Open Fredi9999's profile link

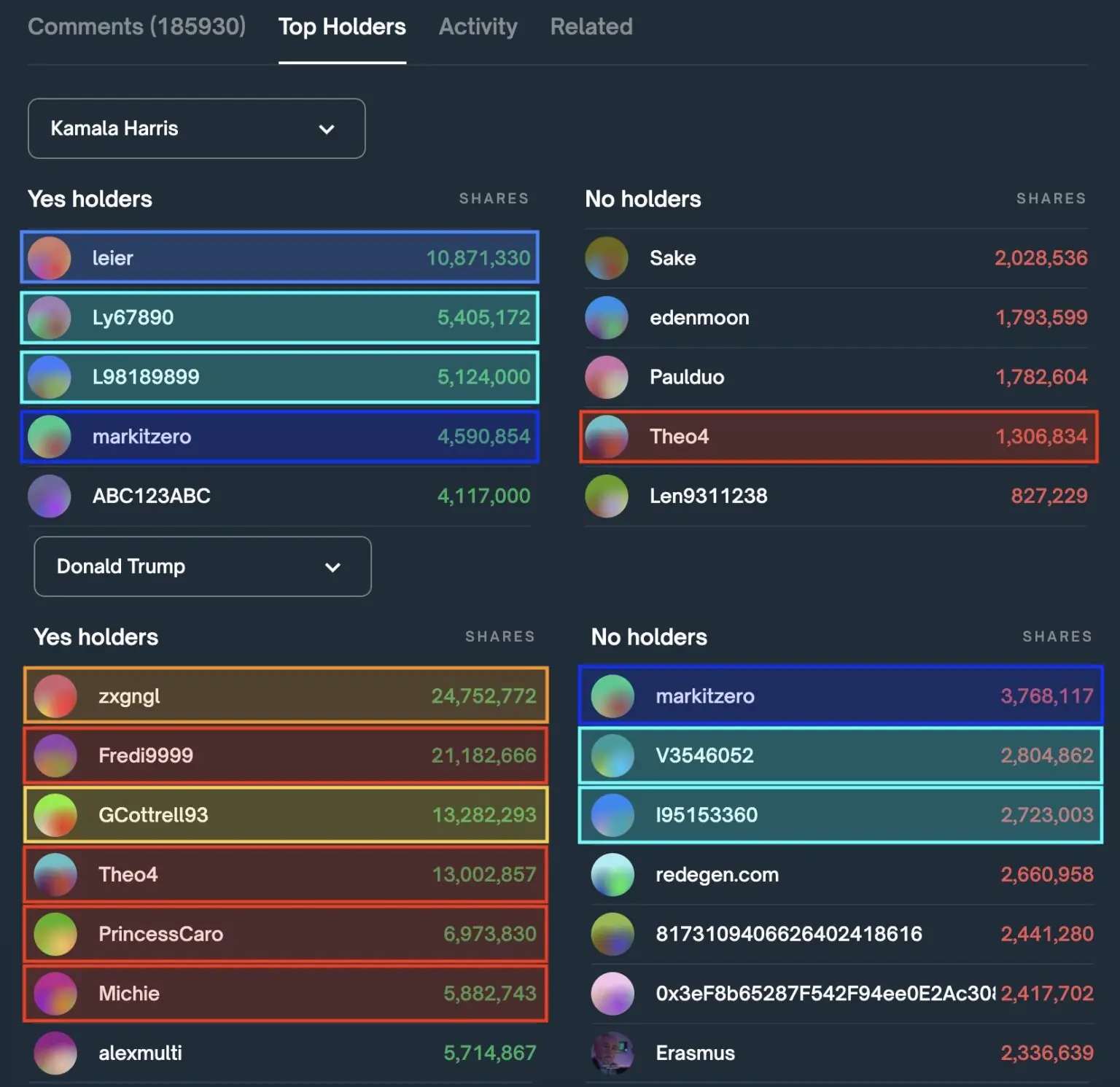point(146,755)
